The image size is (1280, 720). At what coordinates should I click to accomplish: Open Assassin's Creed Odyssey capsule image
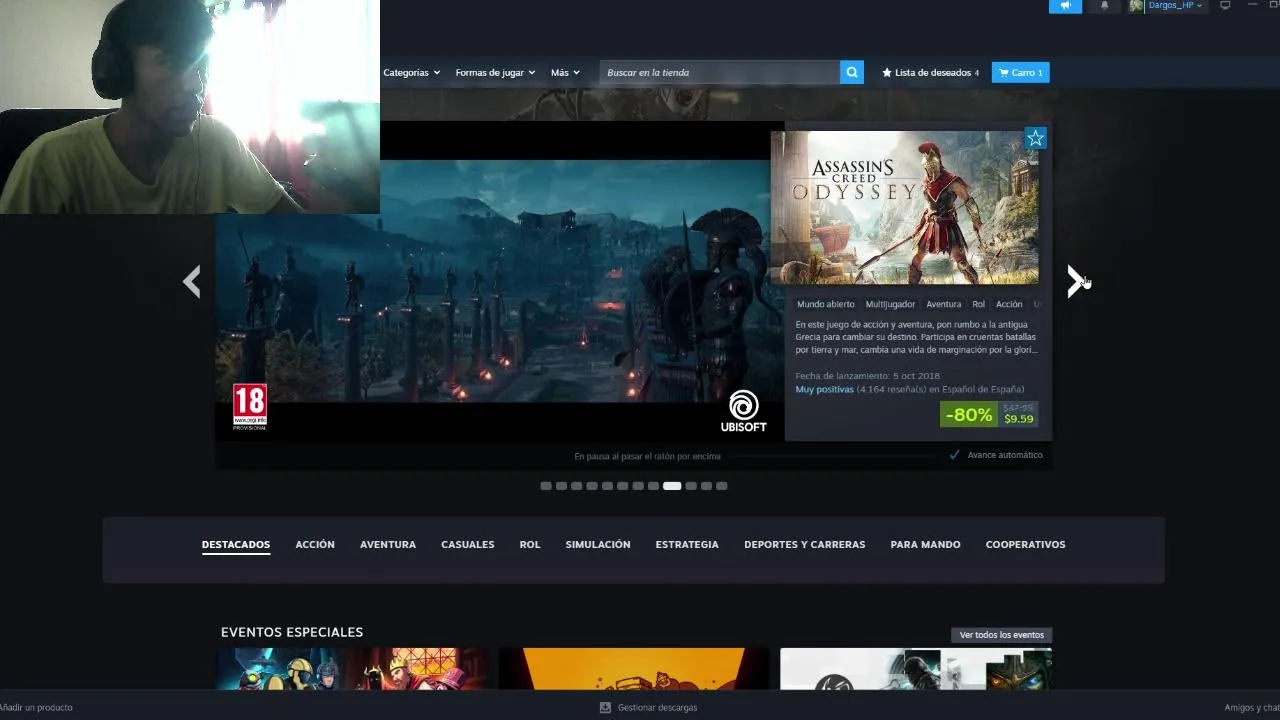click(x=905, y=207)
